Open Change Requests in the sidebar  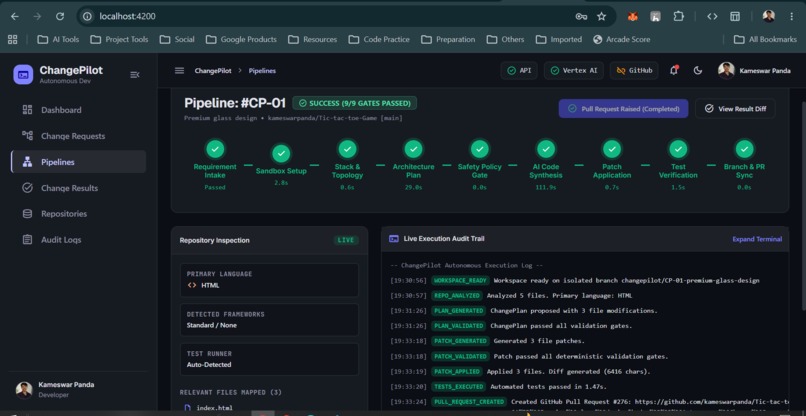click(78, 136)
